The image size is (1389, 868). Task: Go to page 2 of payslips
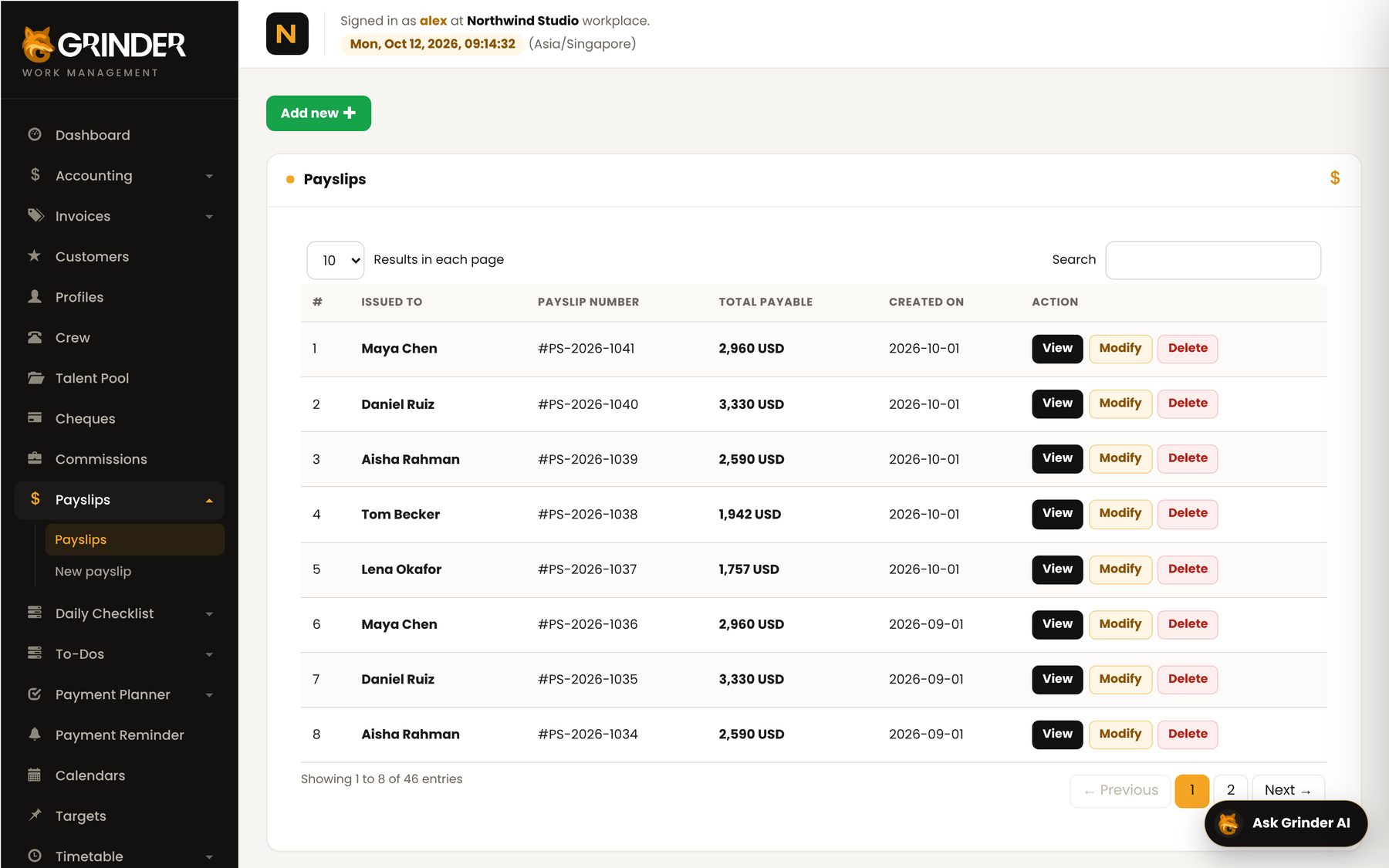[x=1231, y=790]
